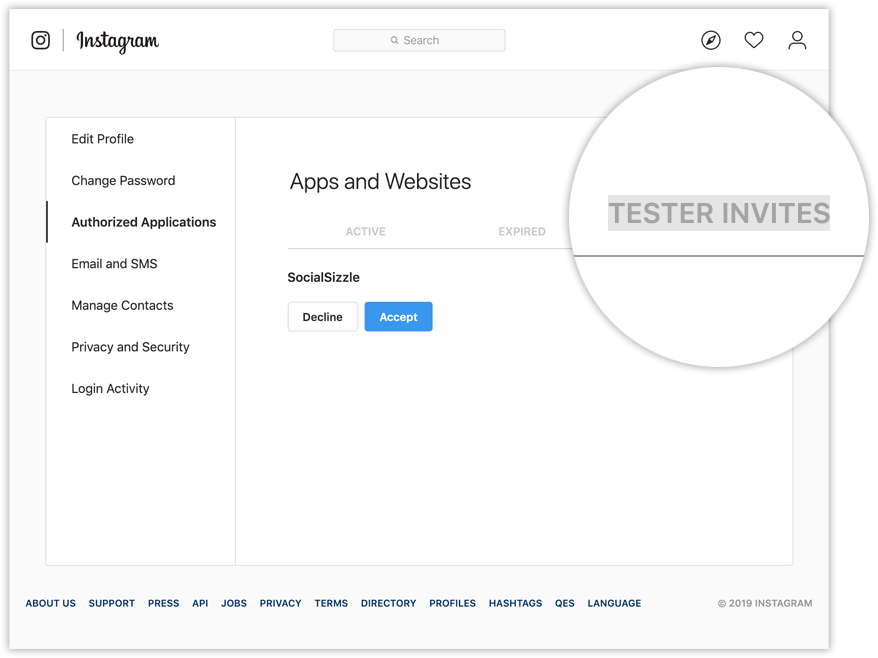Viewport: 878px width, 658px height.
Task: Click the magnifier icon in the search box
Action: (x=395, y=40)
